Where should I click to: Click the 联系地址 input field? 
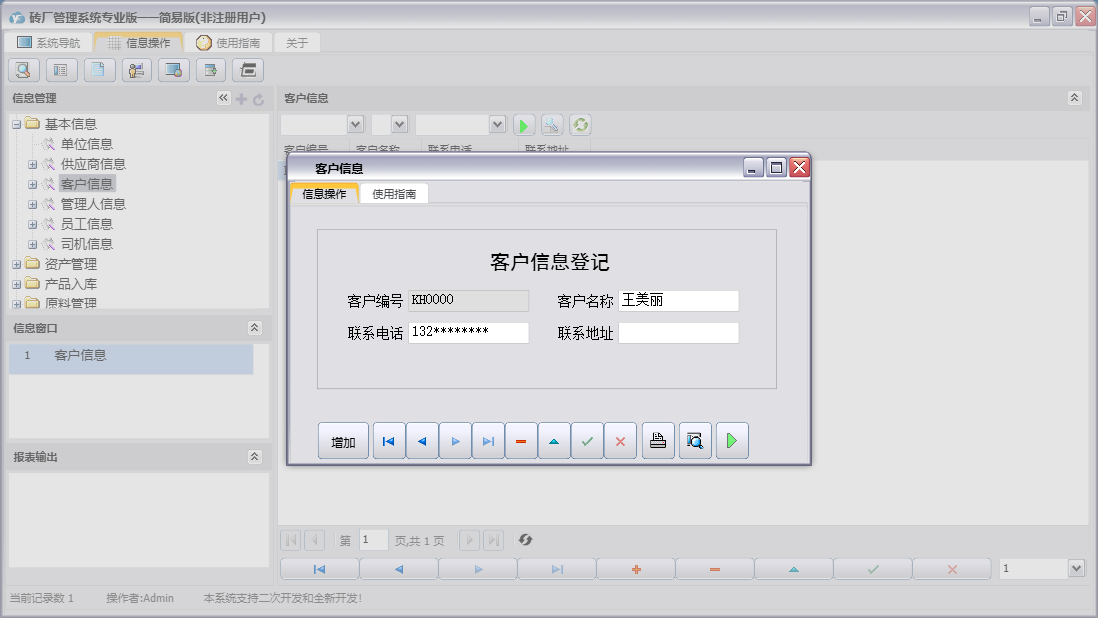(x=678, y=333)
